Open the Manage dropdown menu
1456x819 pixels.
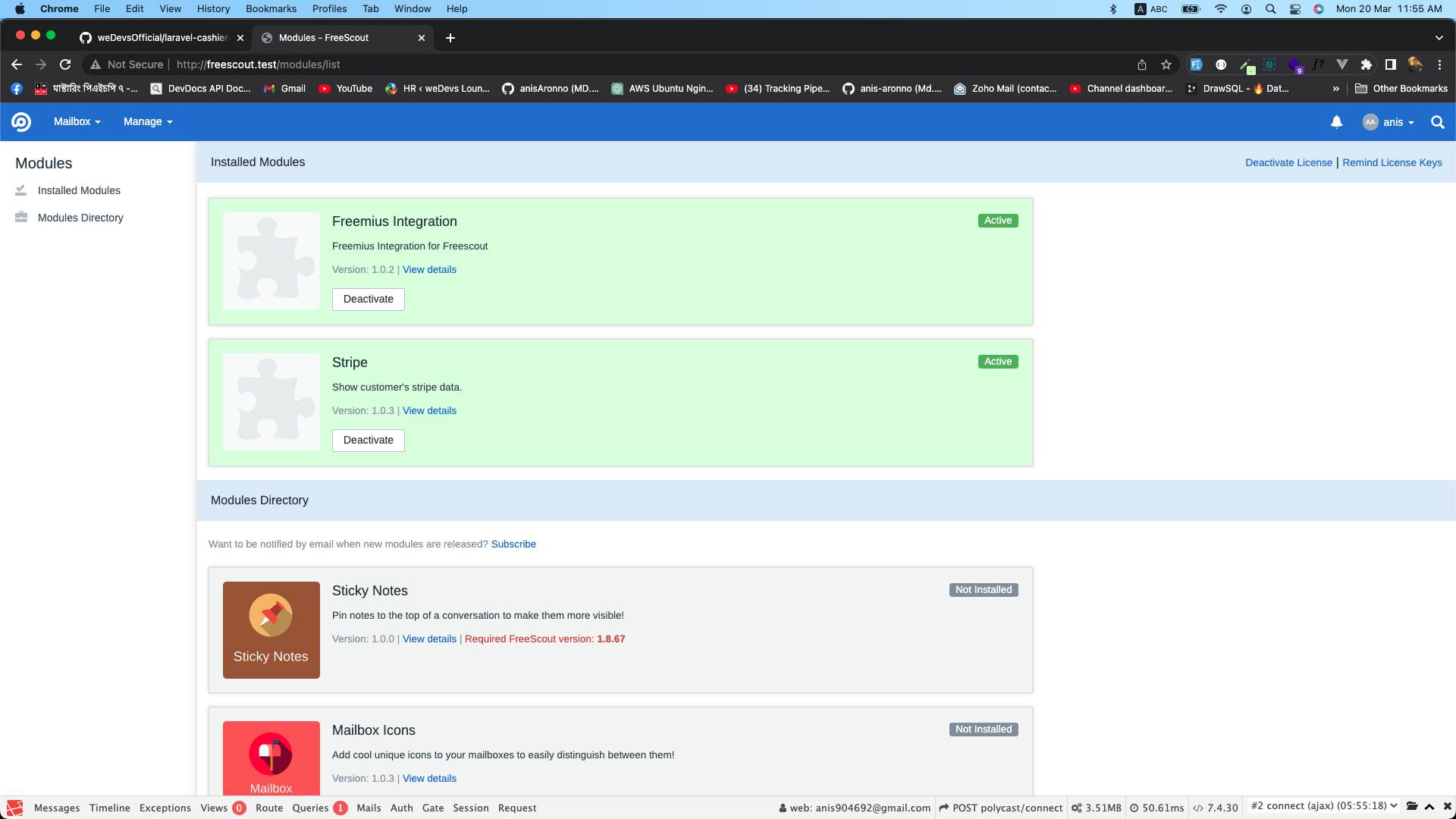coord(147,121)
